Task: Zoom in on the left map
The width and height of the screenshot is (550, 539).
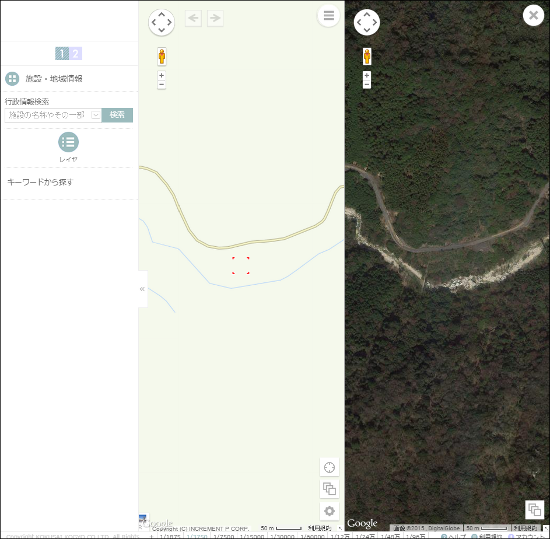Action: point(161,75)
